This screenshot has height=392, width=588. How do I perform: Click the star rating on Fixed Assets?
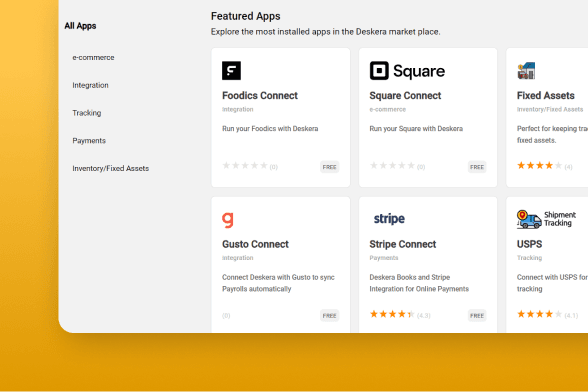pos(540,165)
